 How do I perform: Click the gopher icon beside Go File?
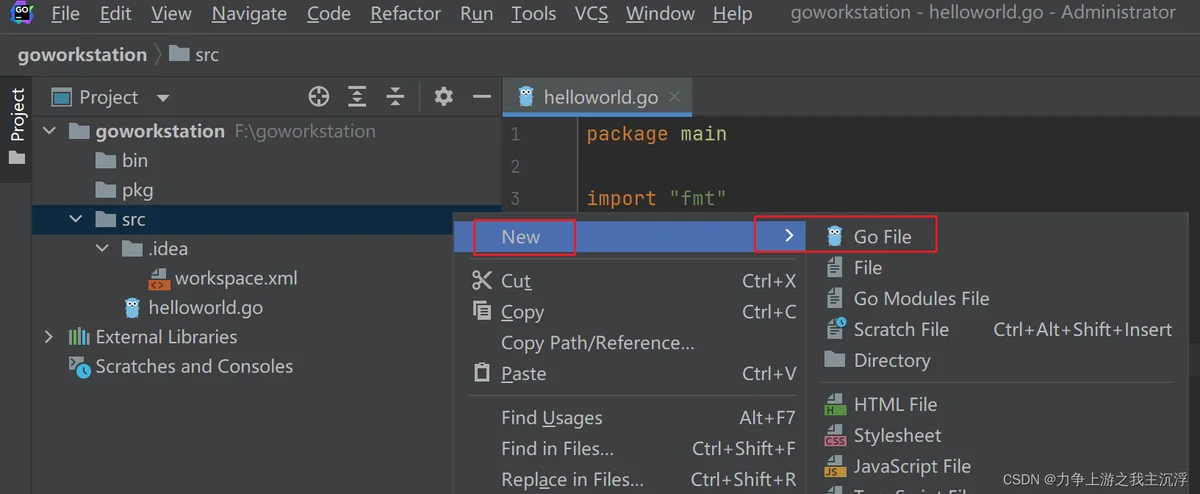[x=835, y=237]
